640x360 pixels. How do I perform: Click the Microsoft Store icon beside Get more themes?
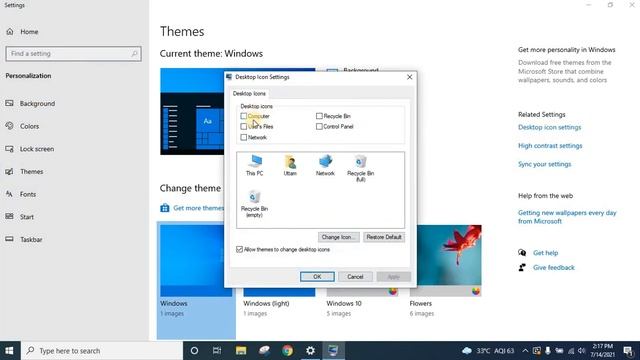(x=164, y=208)
